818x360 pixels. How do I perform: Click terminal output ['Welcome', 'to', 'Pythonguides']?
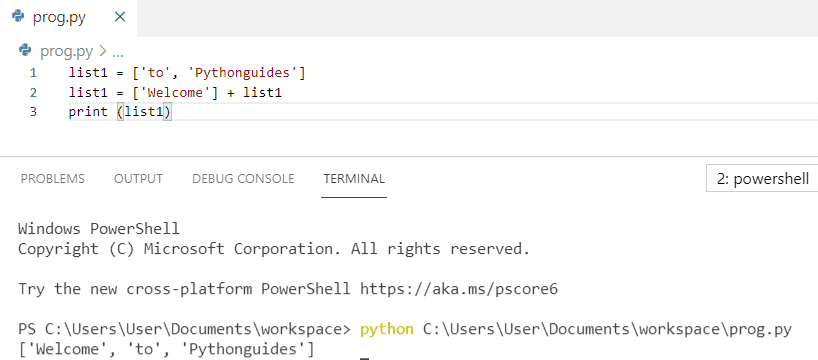(x=166, y=348)
